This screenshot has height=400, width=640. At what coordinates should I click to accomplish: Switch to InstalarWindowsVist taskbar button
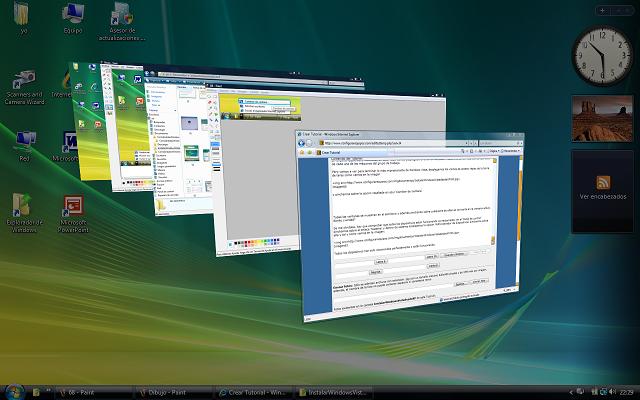[334, 393]
